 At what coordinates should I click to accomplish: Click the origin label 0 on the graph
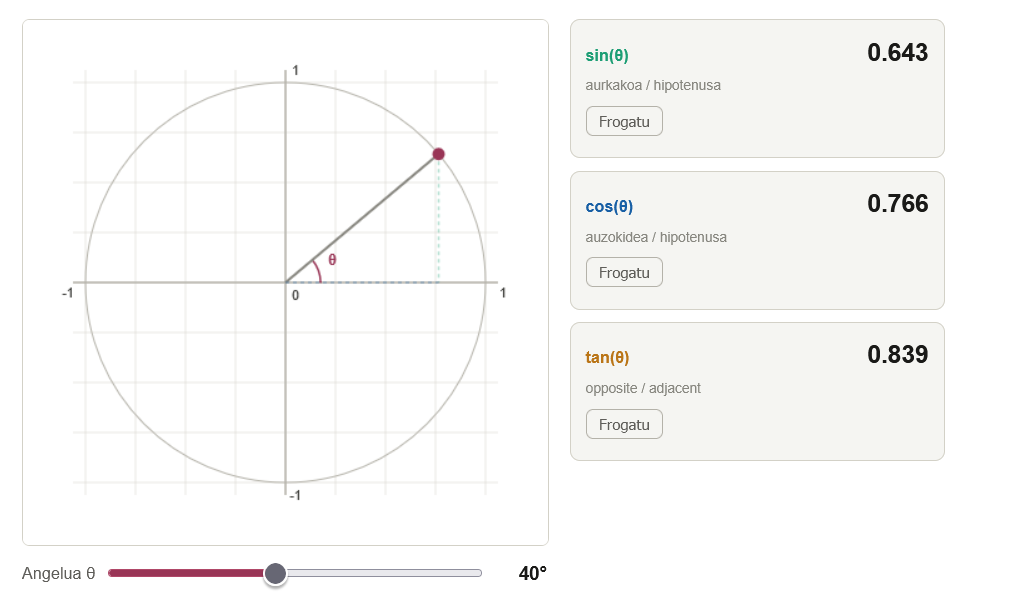(295, 296)
